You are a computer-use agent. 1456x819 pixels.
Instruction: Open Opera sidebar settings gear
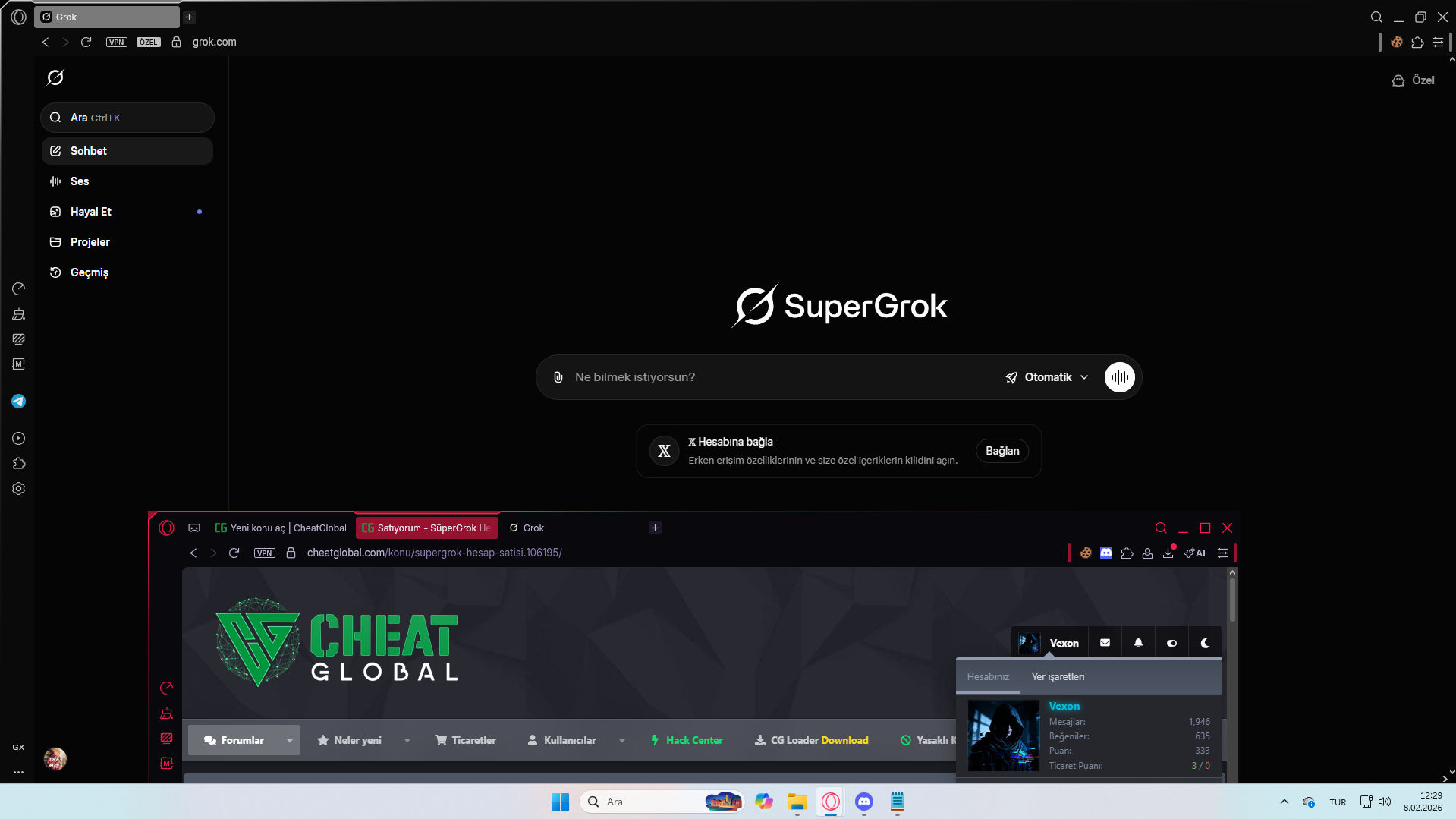[19, 489]
